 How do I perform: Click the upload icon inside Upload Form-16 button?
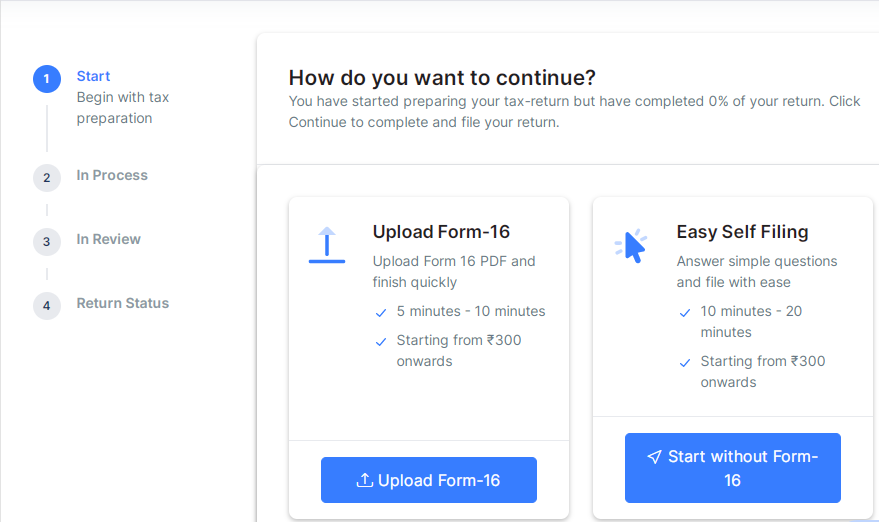364,480
